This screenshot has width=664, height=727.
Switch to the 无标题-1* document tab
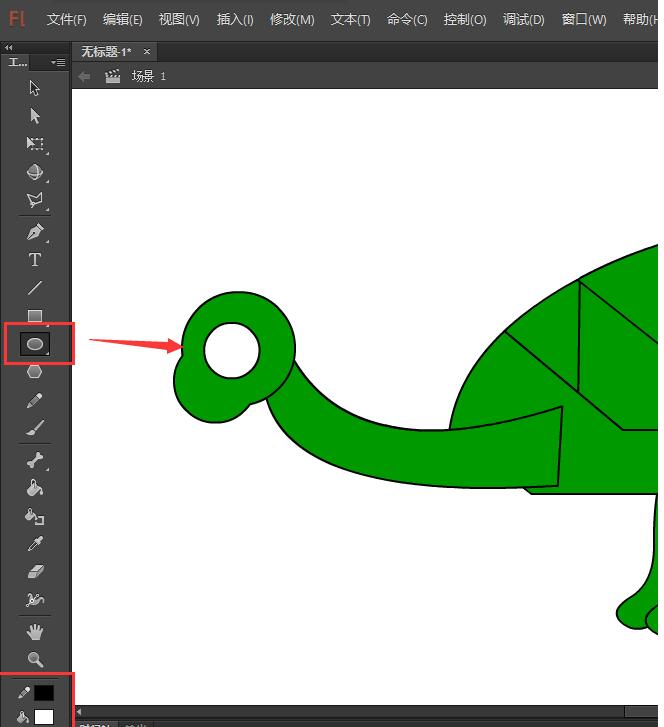[x=106, y=52]
